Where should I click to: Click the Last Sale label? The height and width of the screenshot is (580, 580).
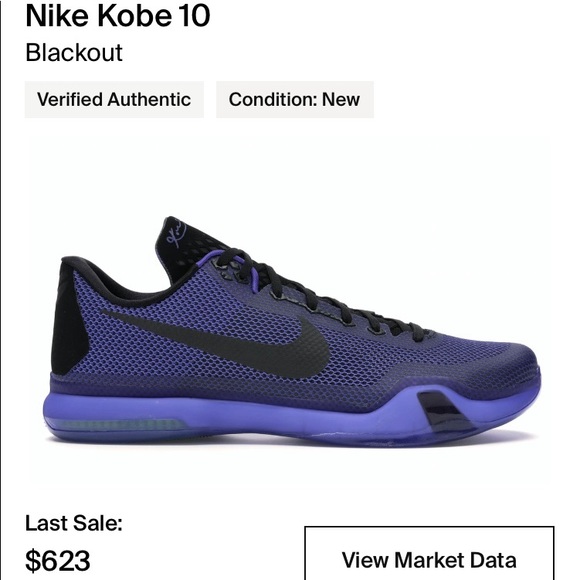coord(74,523)
